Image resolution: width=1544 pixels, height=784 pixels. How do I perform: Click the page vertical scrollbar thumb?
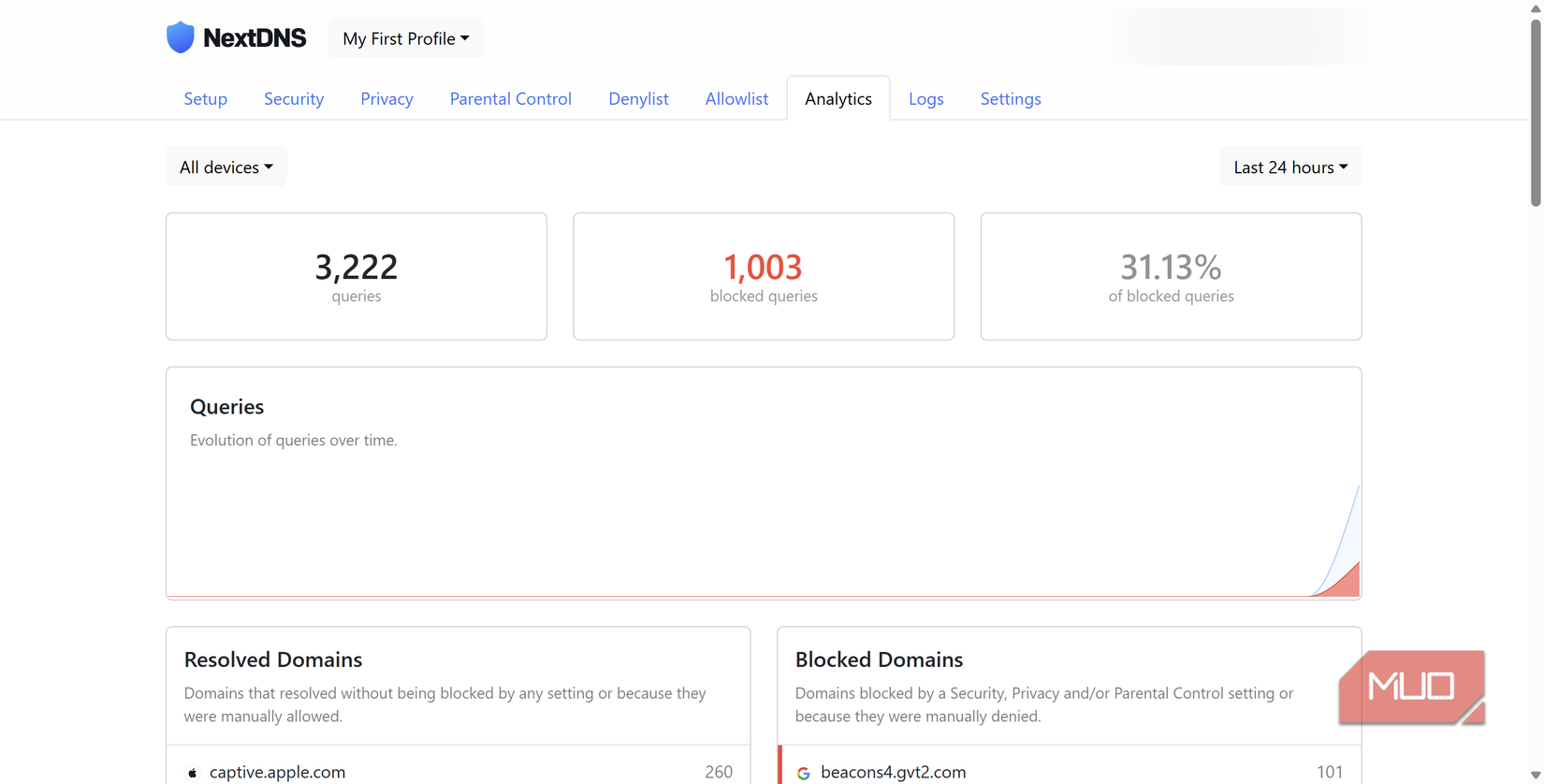tap(1536, 112)
